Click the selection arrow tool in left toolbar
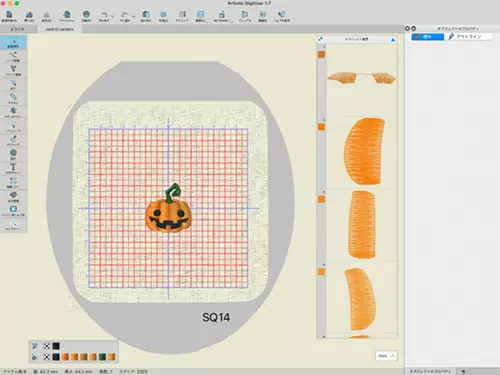 13,43
